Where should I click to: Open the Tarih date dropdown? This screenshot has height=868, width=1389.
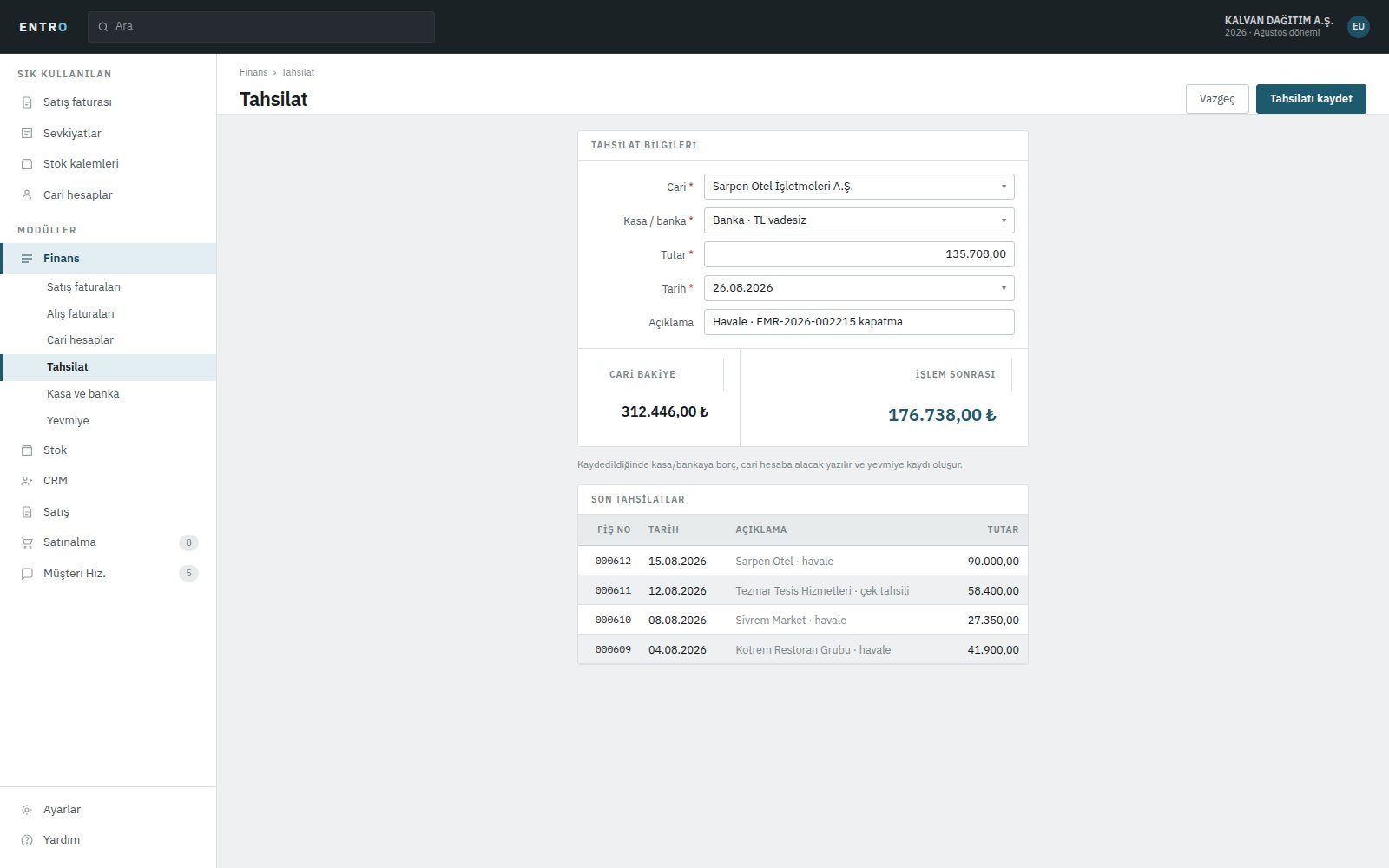tap(859, 288)
